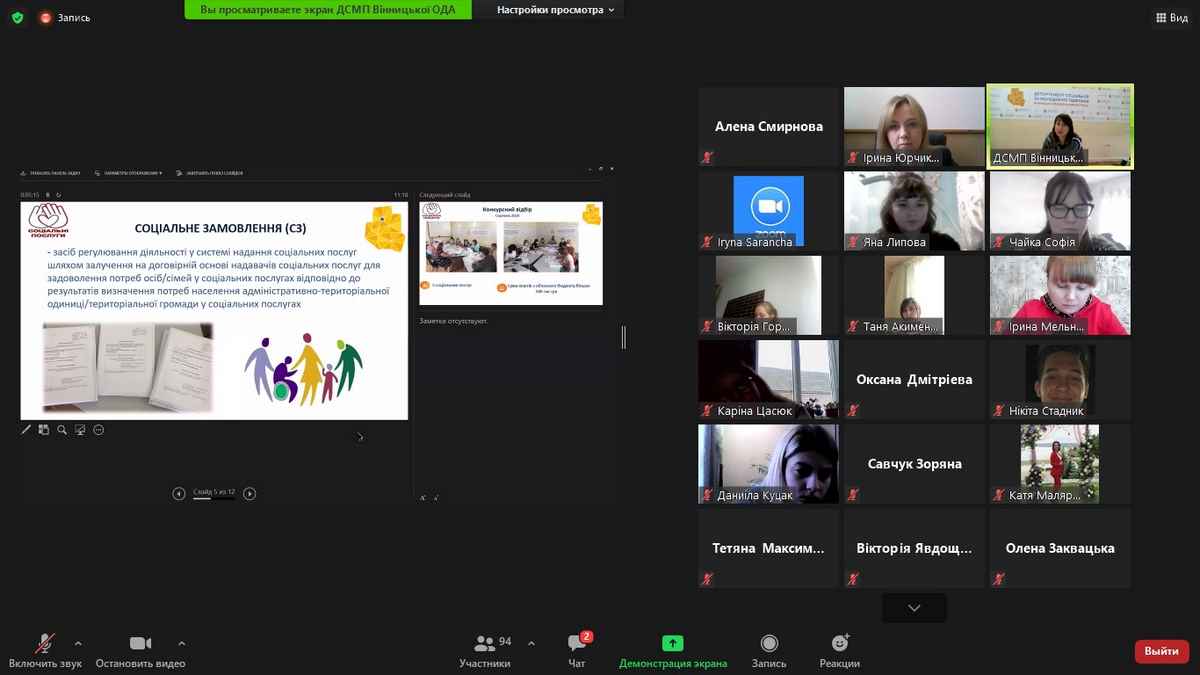Start sharing via Демонстрация экрана

(673, 650)
